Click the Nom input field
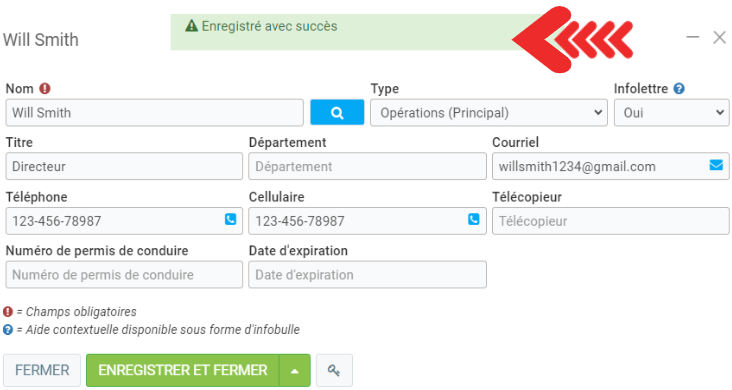 click(155, 113)
